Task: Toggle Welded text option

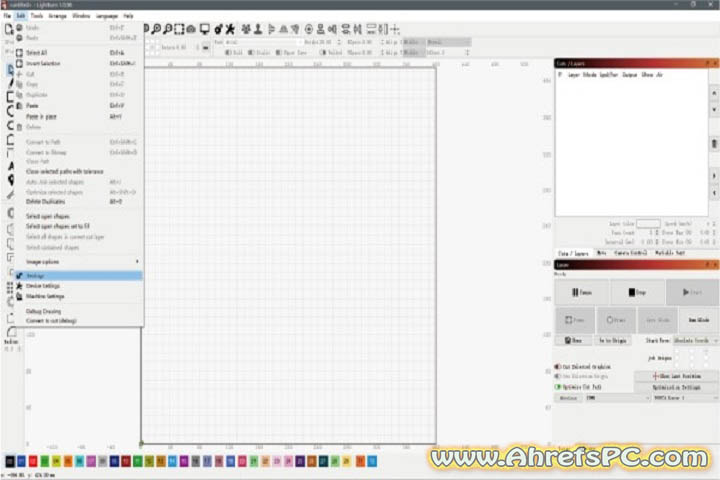Action: (x=323, y=53)
